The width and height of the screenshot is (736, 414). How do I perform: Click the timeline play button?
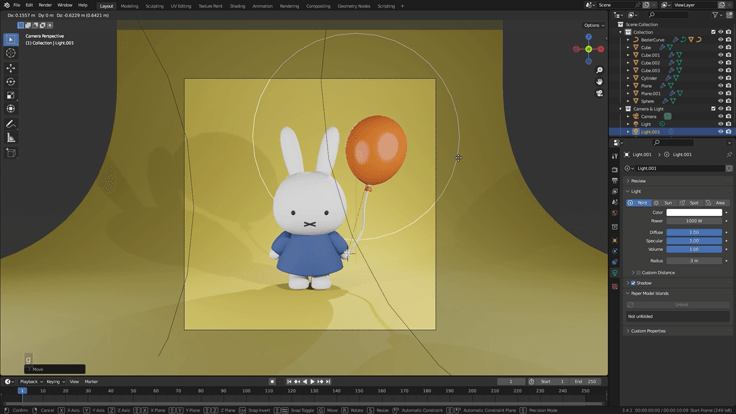(x=313, y=382)
